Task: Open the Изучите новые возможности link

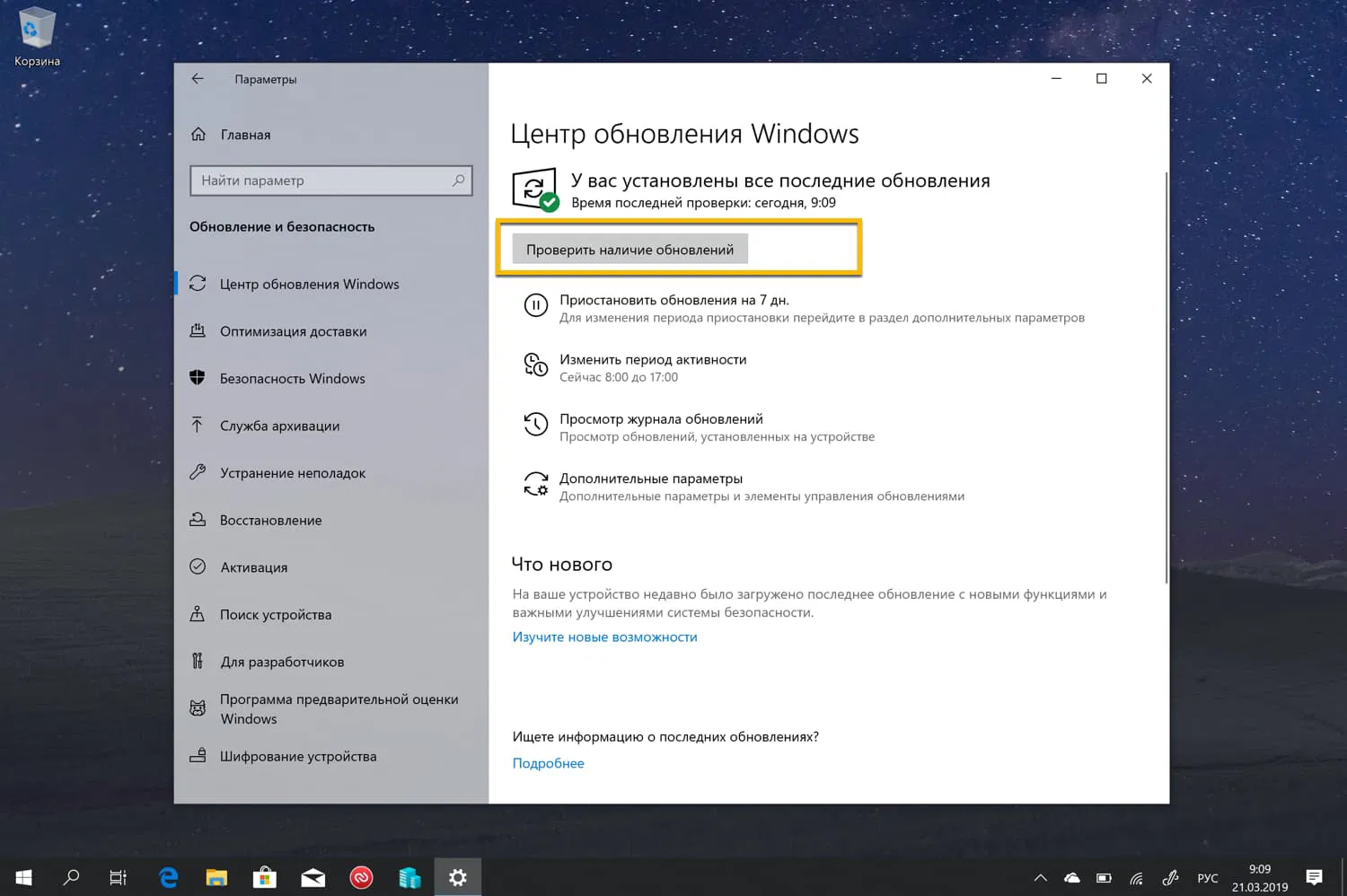Action: tap(604, 637)
